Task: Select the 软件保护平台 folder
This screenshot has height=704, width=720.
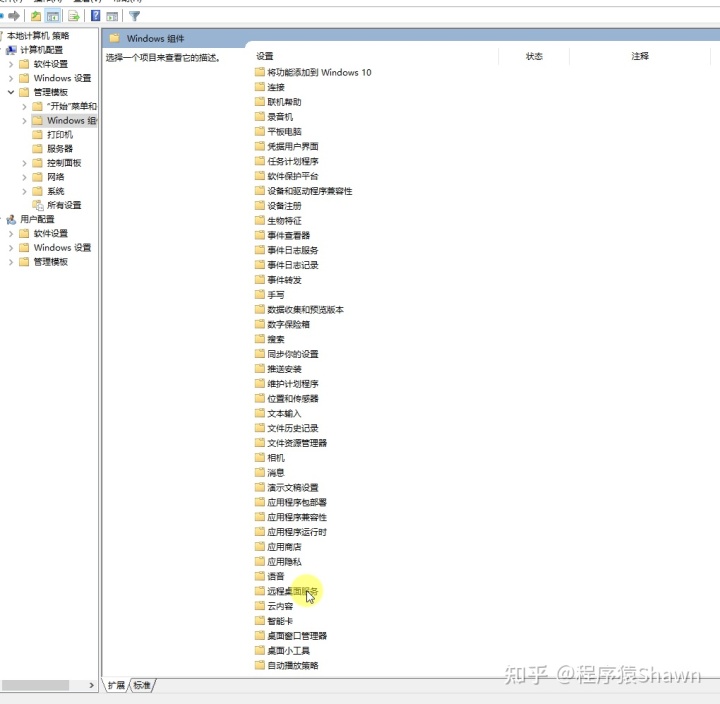Action: [292, 176]
